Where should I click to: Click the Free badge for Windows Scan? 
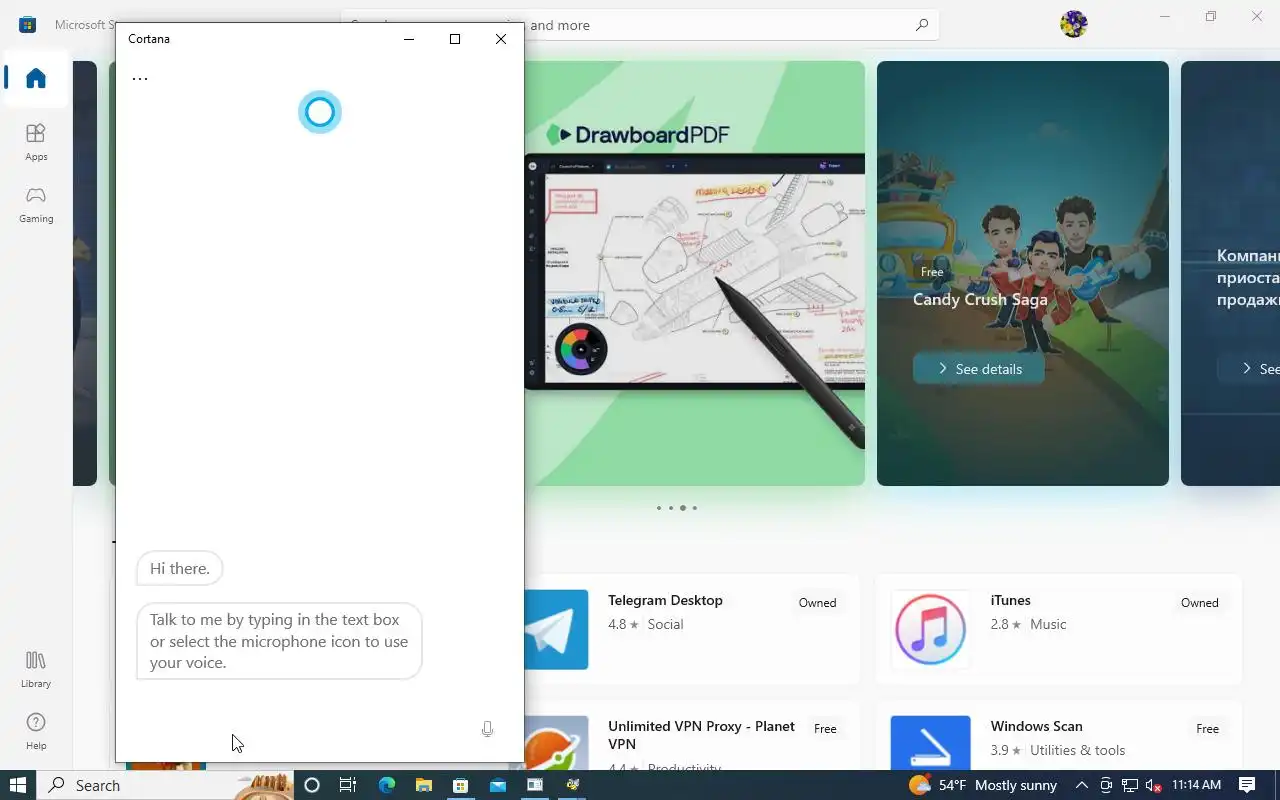1207,729
